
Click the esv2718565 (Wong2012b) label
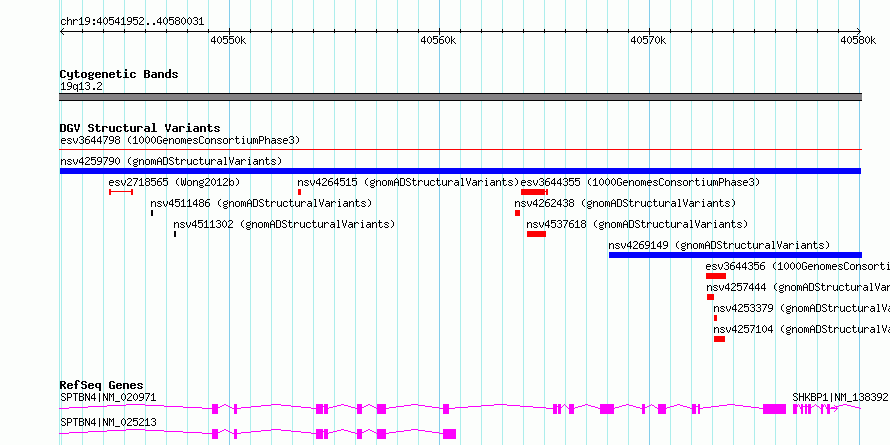[x=174, y=182]
